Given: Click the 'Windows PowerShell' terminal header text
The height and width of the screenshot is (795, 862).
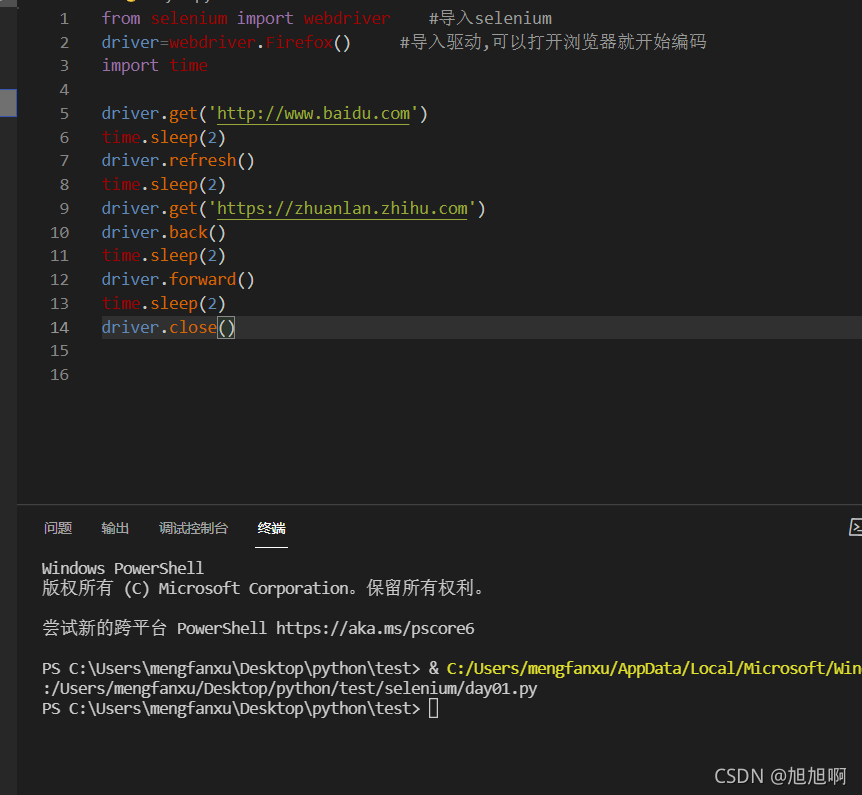Looking at the screenshot, I should [123, 568].
